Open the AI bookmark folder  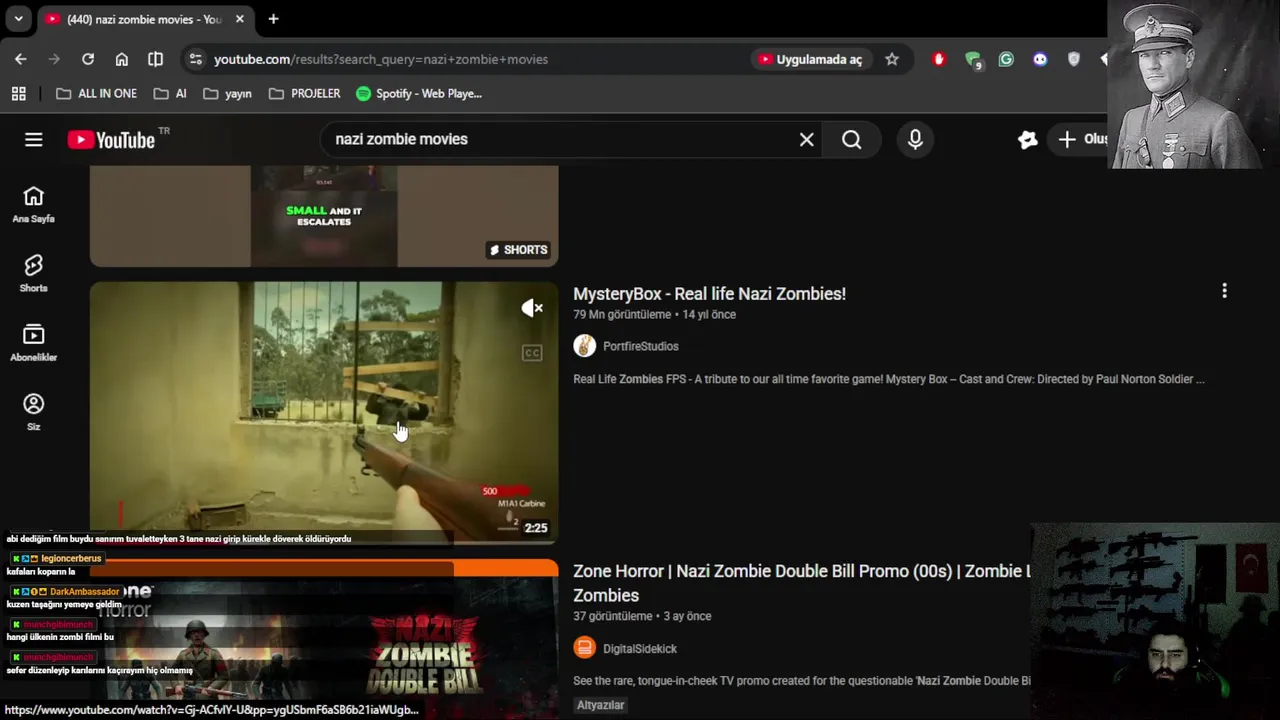tap(170, 93)
